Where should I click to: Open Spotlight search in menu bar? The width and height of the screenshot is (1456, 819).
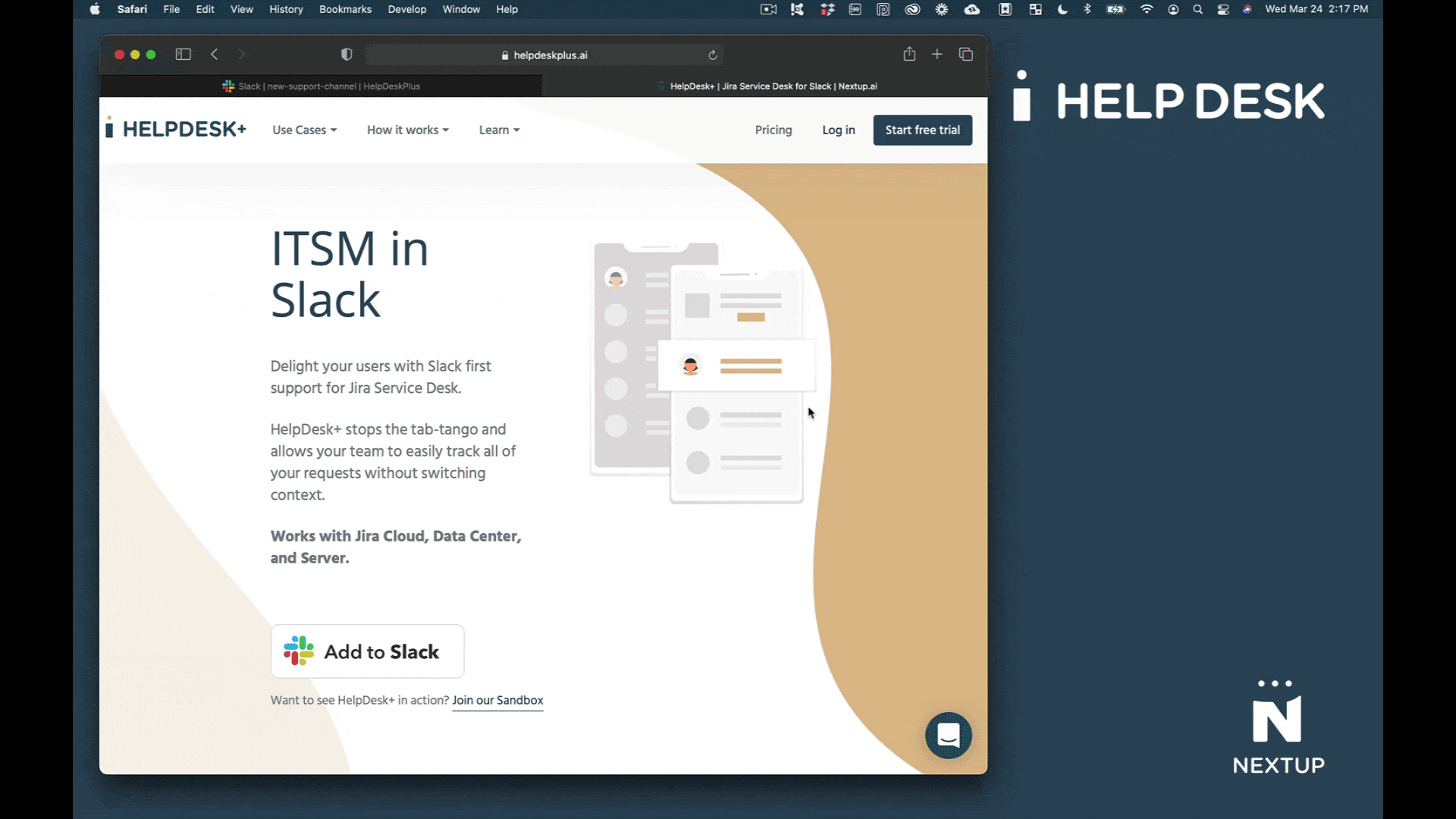1198,9
